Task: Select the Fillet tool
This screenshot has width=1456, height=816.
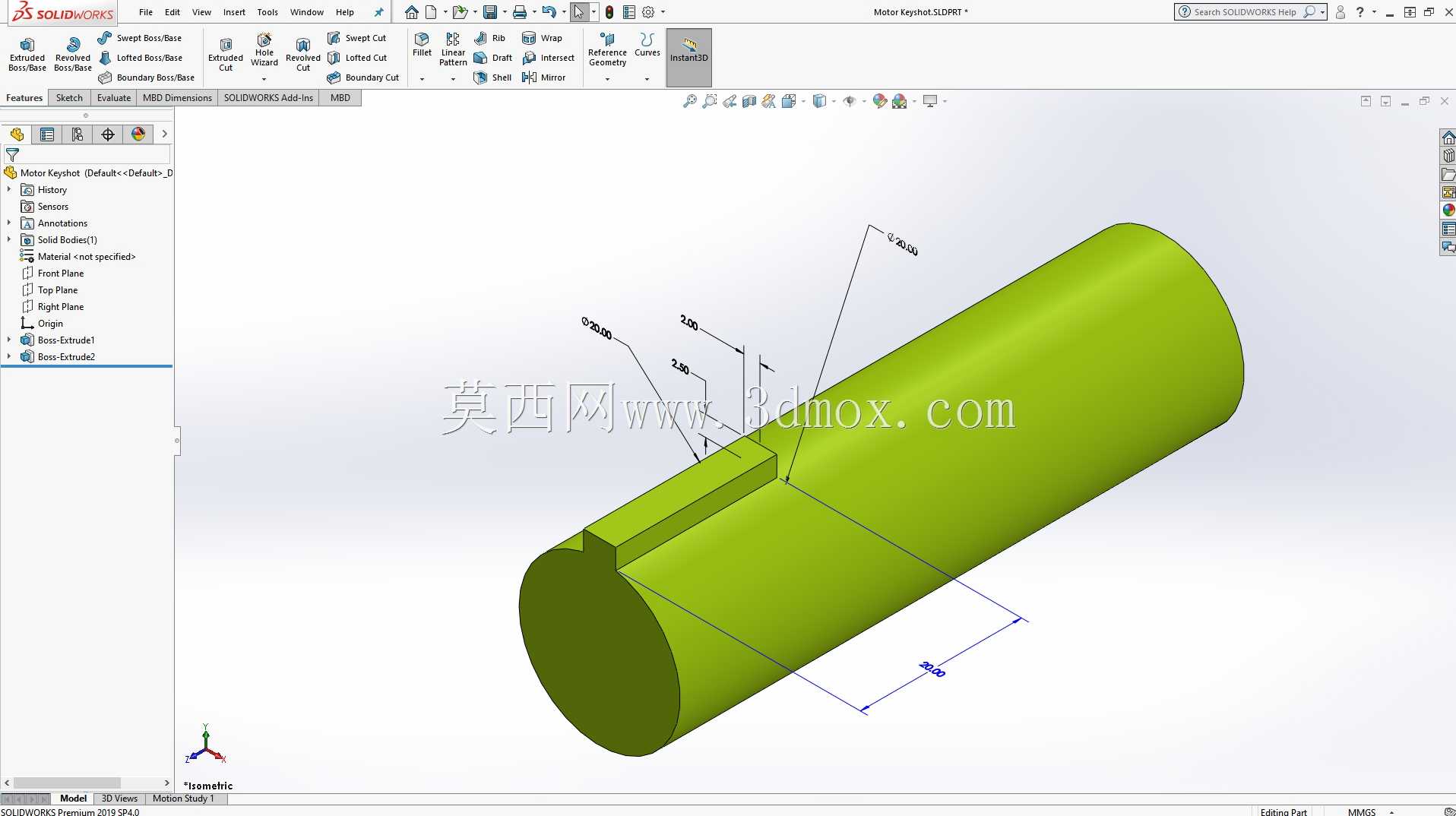Action: (422, 45)
